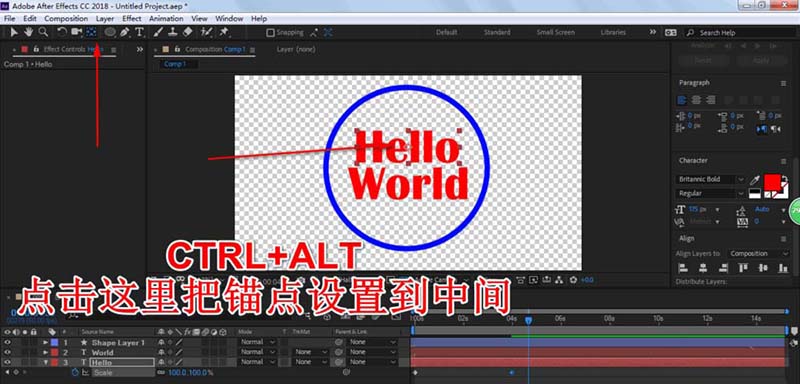Image resolution: width=800 pixels, height=384 pixels.
Task: Set paragraph alignment to left
Action: tap(682, 100)
